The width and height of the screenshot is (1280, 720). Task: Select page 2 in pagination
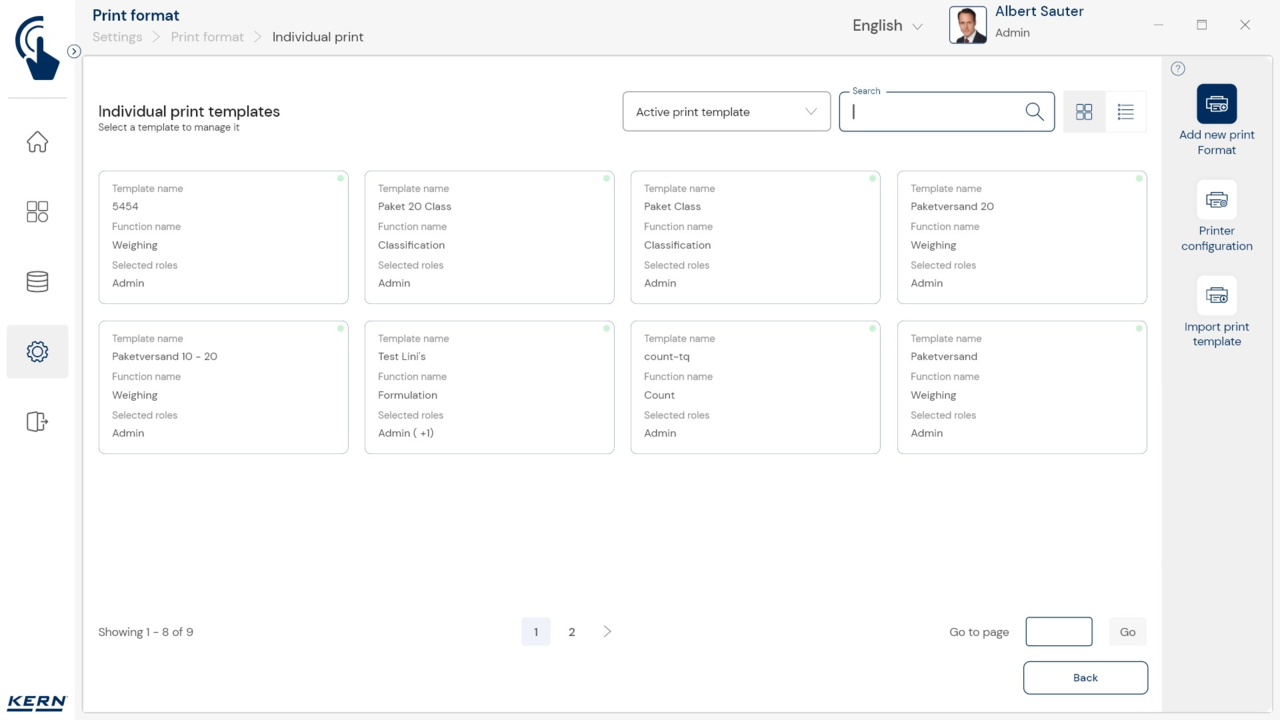coord(572,632)
